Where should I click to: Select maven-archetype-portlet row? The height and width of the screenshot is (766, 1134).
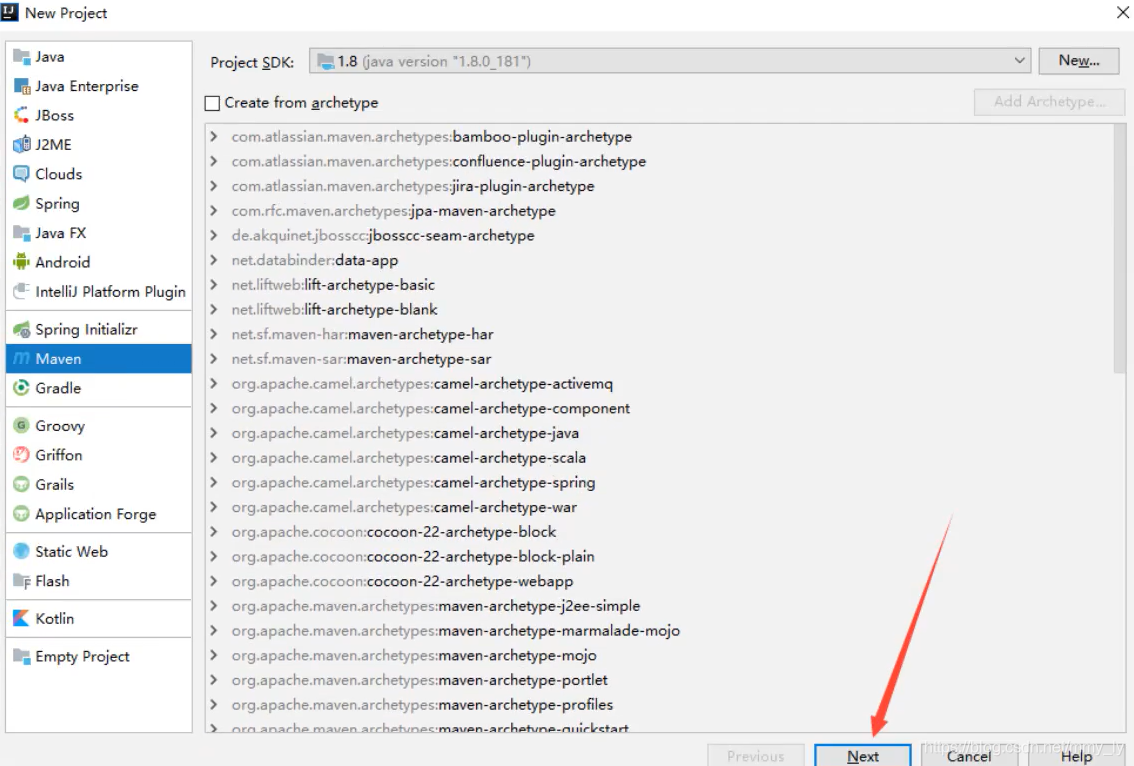[659, 680]
